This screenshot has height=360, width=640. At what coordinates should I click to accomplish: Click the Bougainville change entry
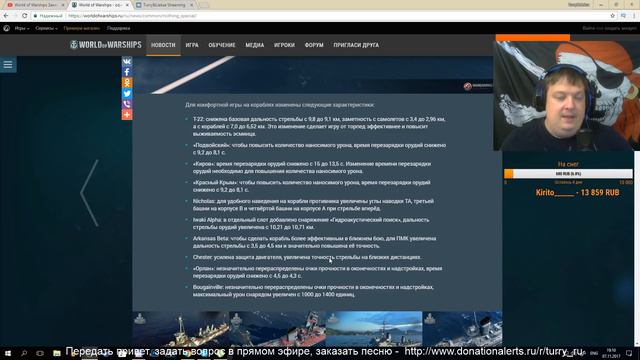313,291
